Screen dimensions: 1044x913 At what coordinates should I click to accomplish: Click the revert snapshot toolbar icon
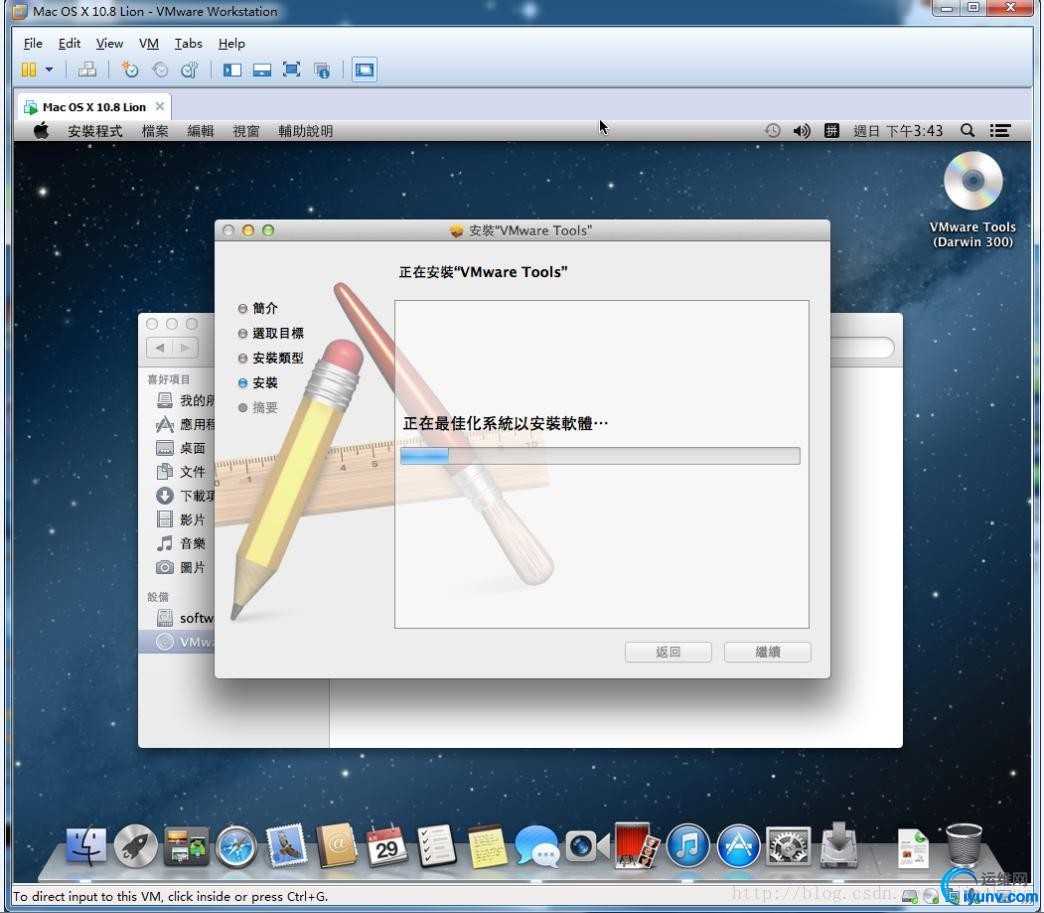(160, 69)
